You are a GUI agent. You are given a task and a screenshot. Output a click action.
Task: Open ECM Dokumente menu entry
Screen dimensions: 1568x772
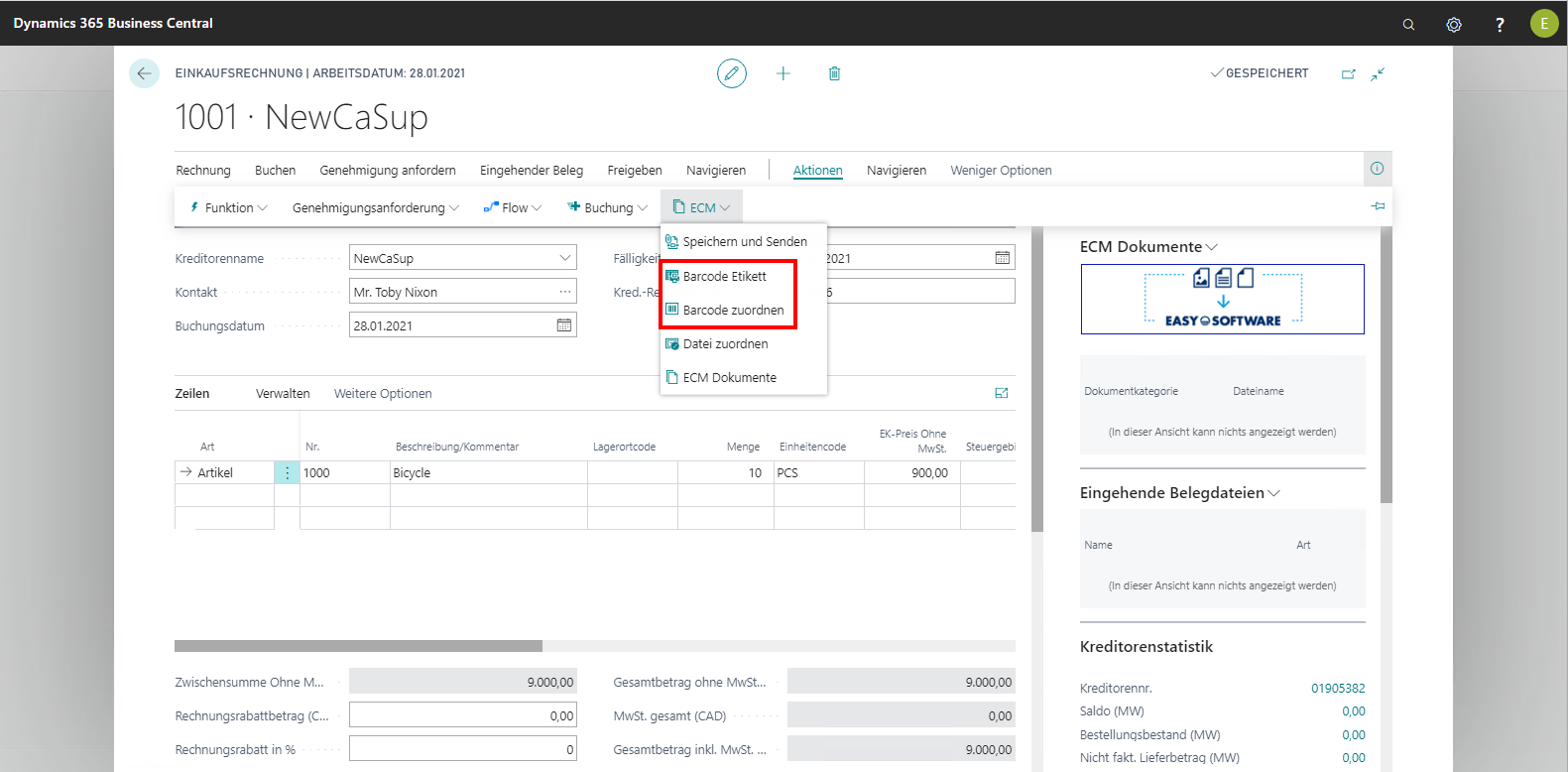pos(744,377)
